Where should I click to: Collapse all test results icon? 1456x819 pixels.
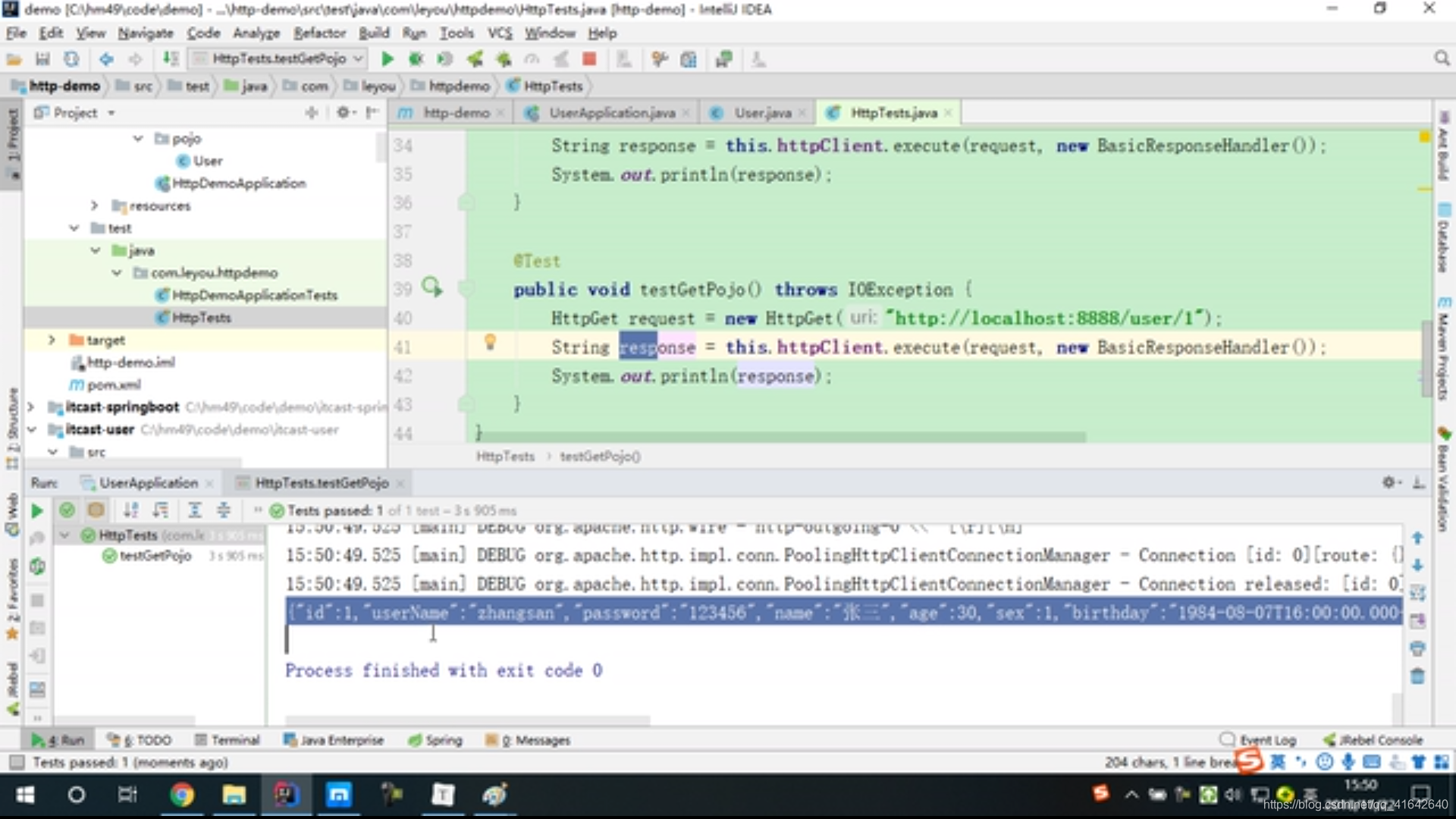(x=223, y=511)
